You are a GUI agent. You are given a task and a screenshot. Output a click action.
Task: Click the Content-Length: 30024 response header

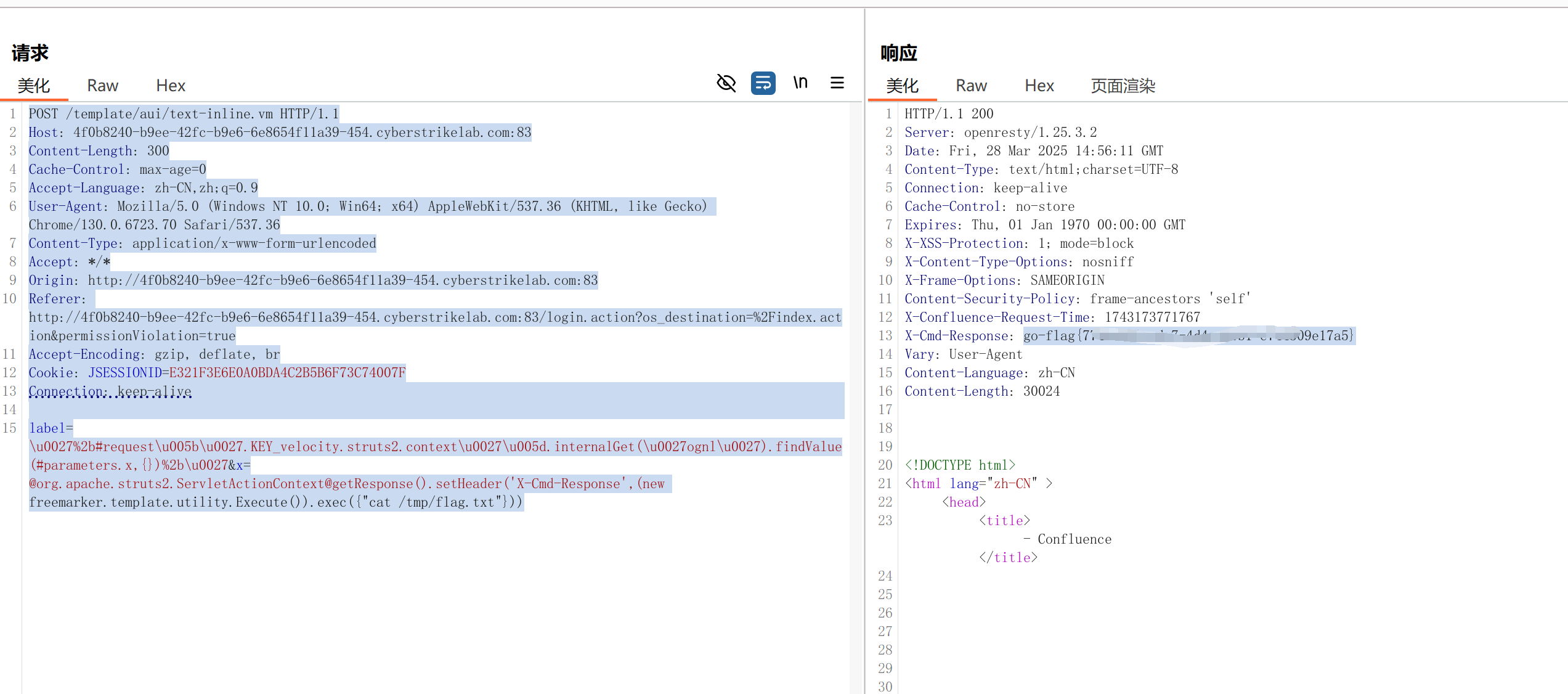[981, 391]
